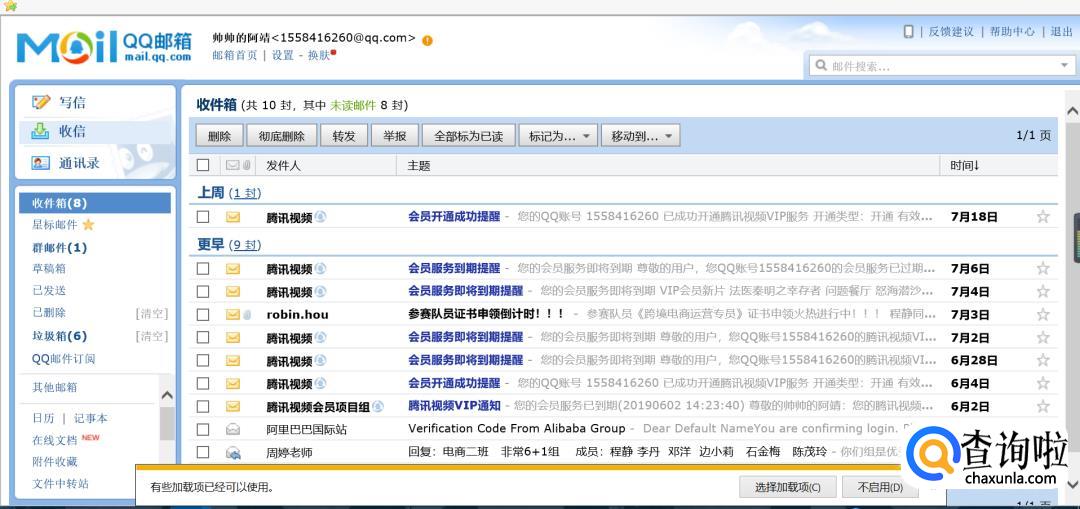Screen dimensions: 1080x509
Task: Click the compose pencil icon beside 写信
Action: click(41, 103)
